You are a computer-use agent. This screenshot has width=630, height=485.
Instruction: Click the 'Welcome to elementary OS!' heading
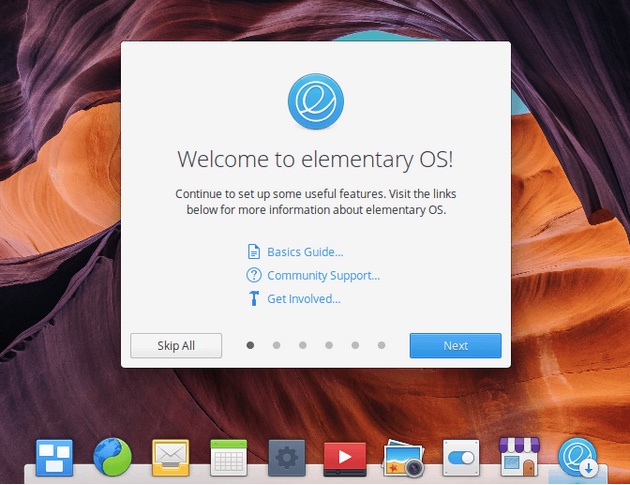point(316,160)
